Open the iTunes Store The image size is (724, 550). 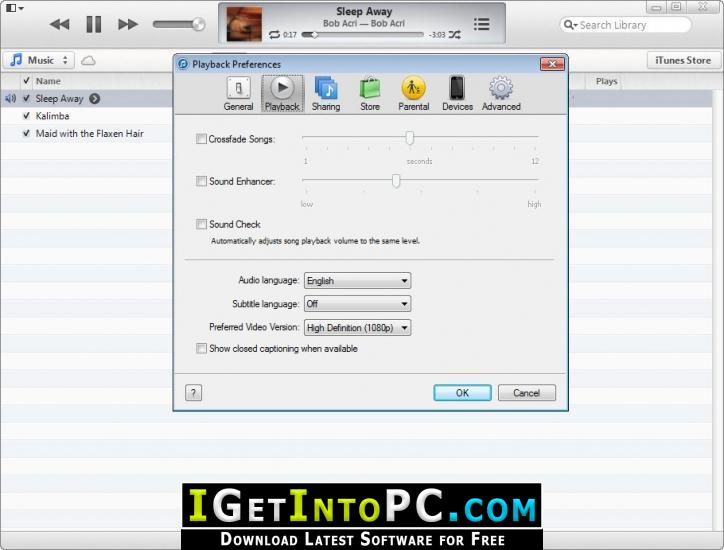pos(683,60)
